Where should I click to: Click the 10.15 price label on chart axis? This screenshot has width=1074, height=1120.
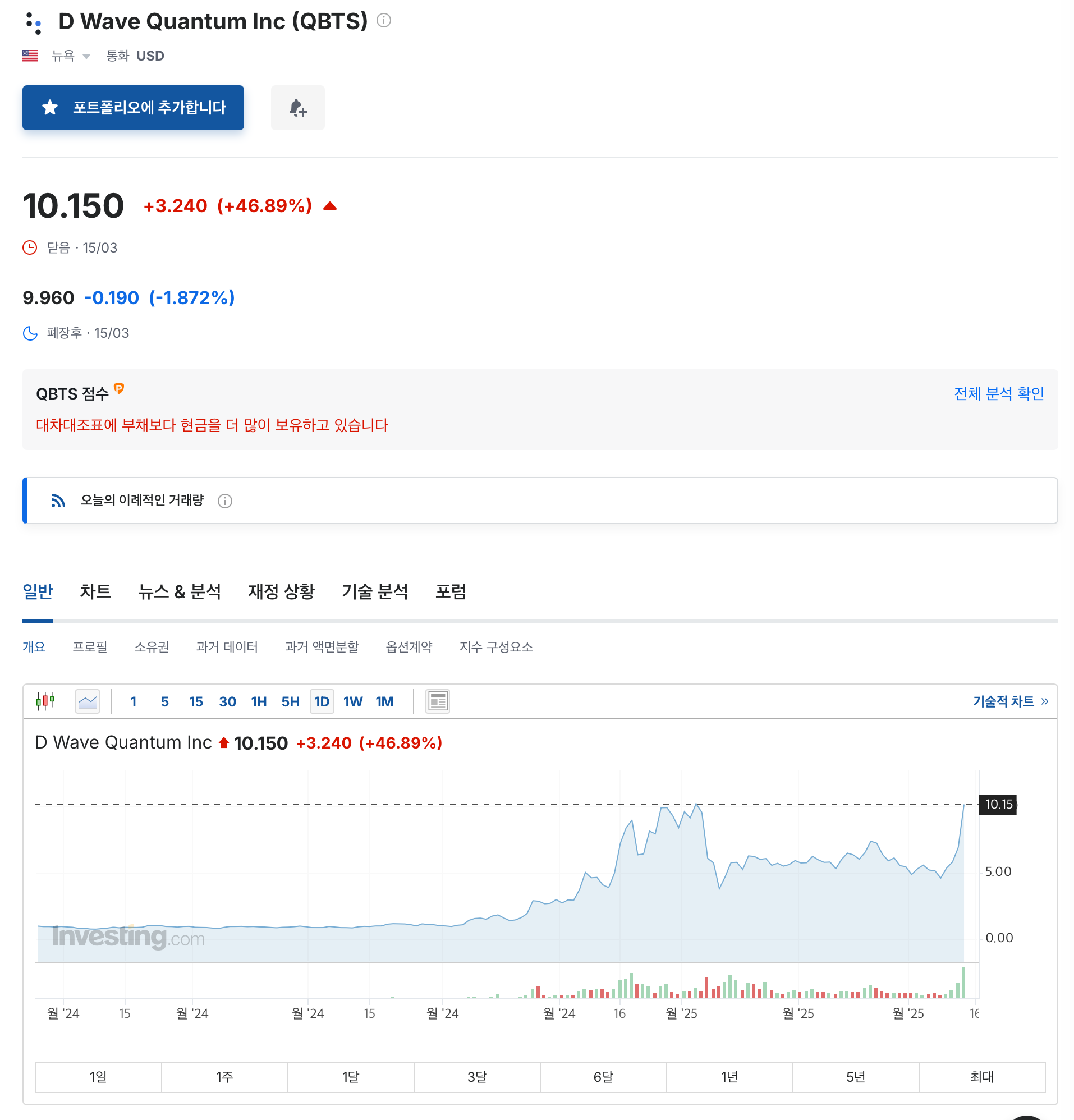(998, 805)
